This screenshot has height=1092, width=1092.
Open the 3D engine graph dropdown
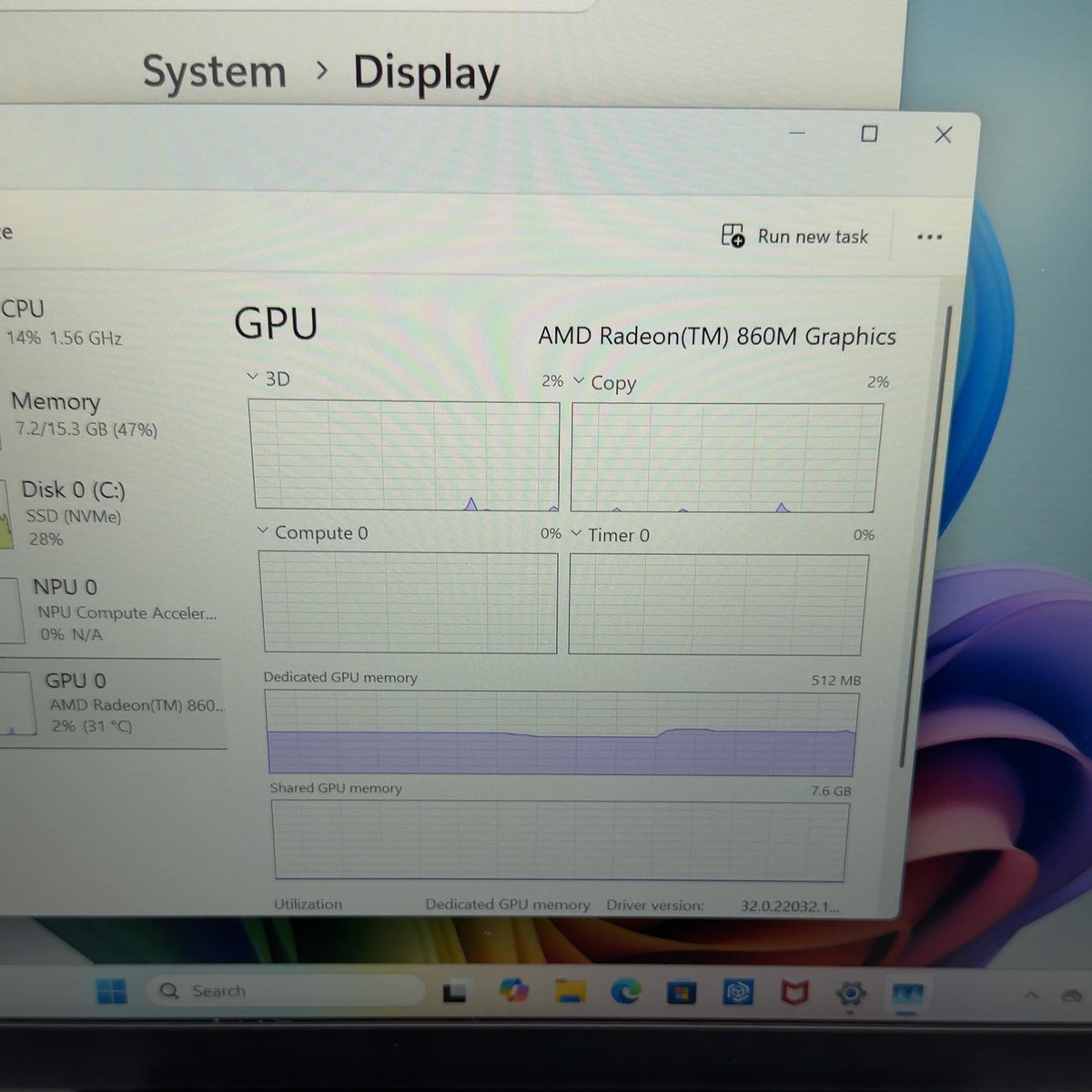(253, 377)
